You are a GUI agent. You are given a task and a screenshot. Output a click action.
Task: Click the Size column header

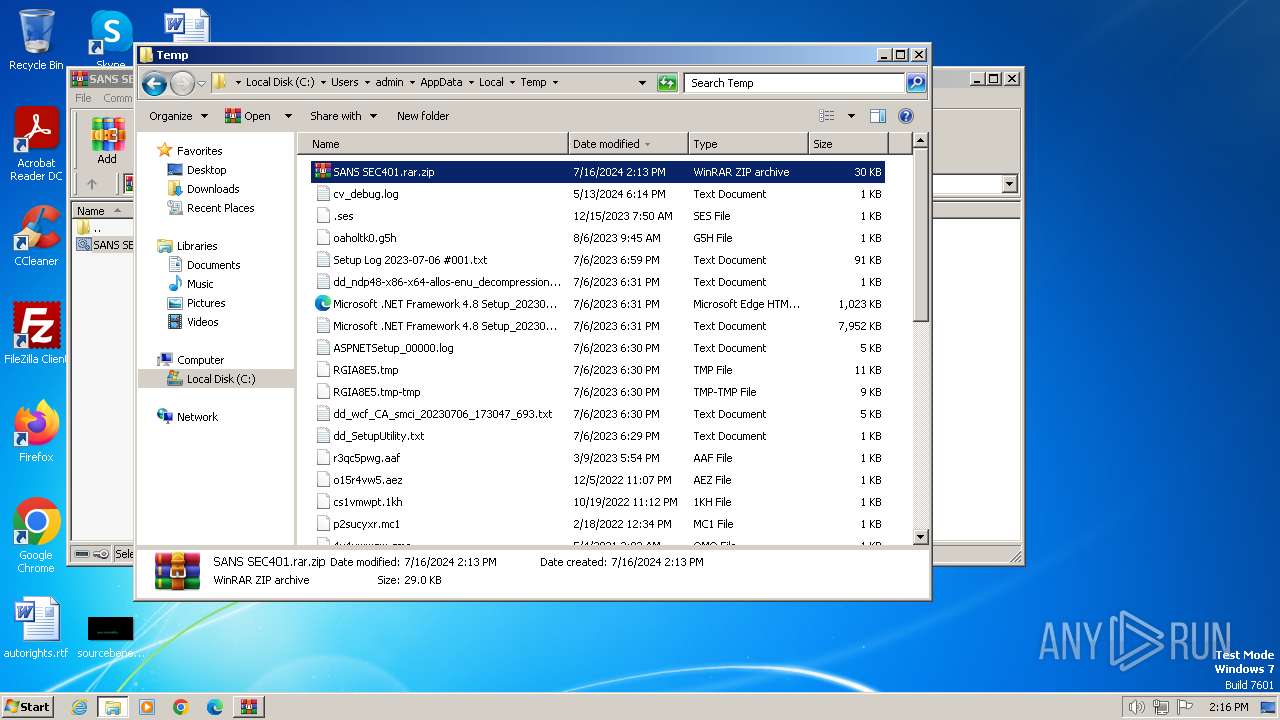pos(848,144)
